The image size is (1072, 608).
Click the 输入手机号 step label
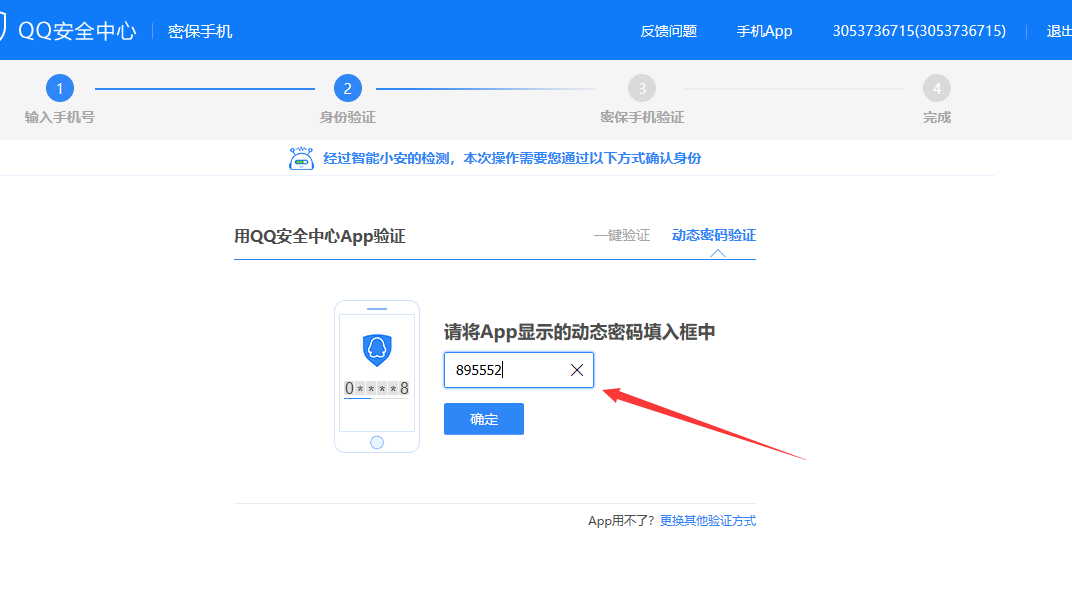(59, 118)
